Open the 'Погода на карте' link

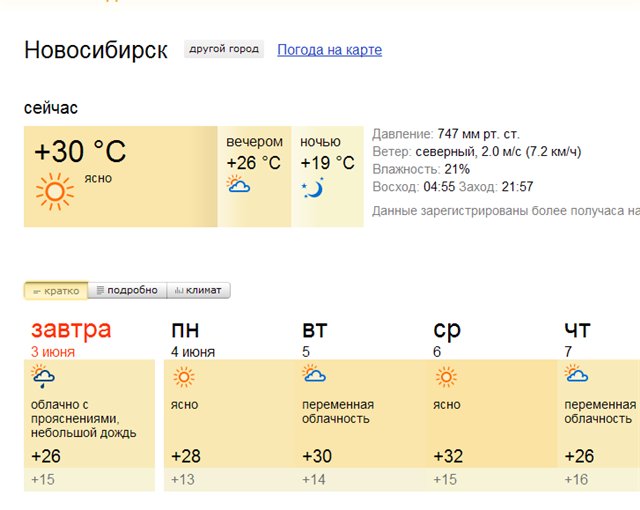pyautogui.click(x=329, y=50)
